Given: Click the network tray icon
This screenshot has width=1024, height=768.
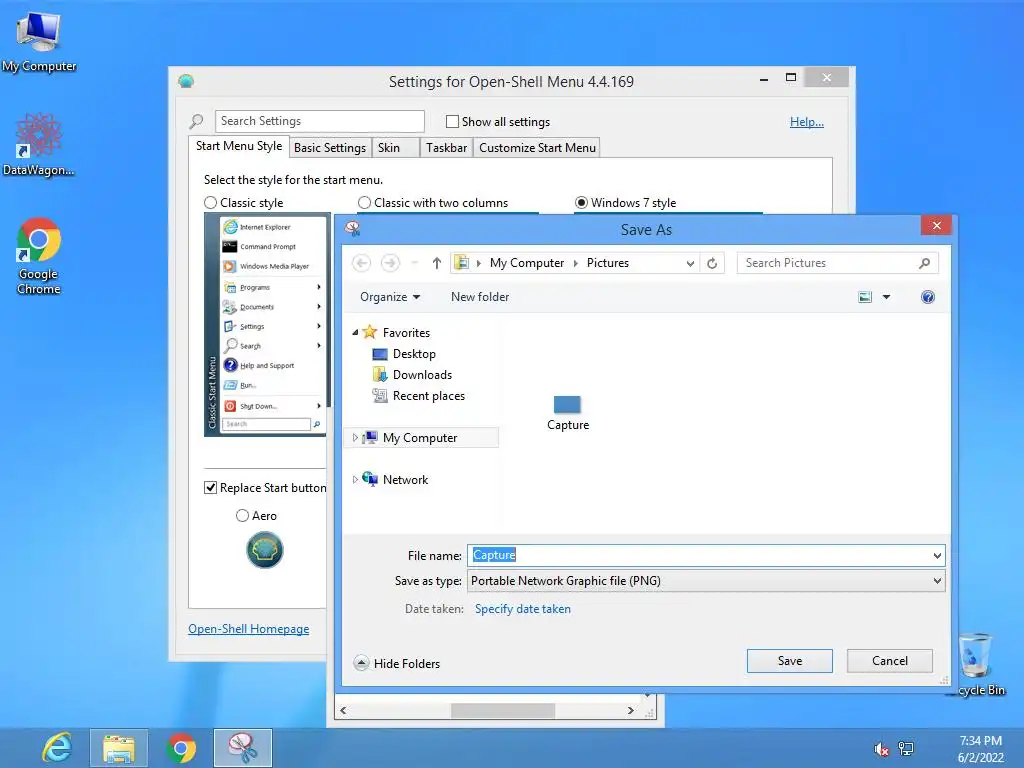Looking at the screenshot, I should point(906,748).
